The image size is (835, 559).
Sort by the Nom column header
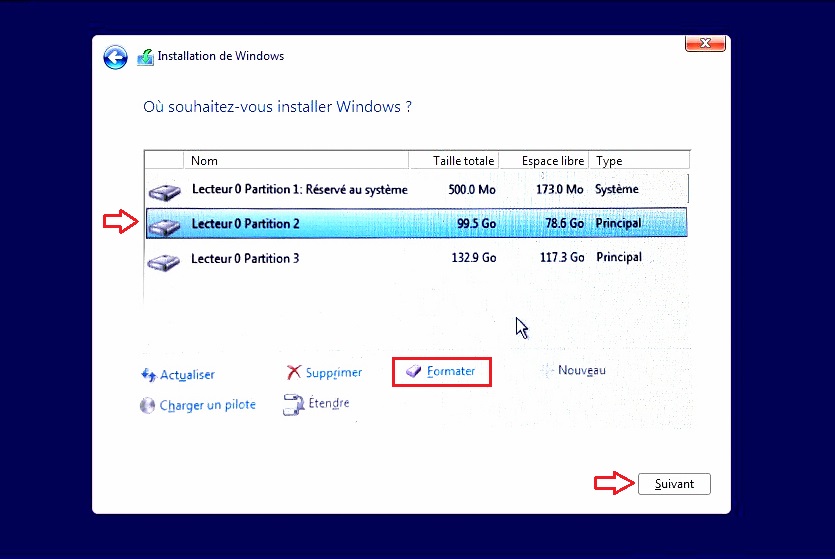296,161
